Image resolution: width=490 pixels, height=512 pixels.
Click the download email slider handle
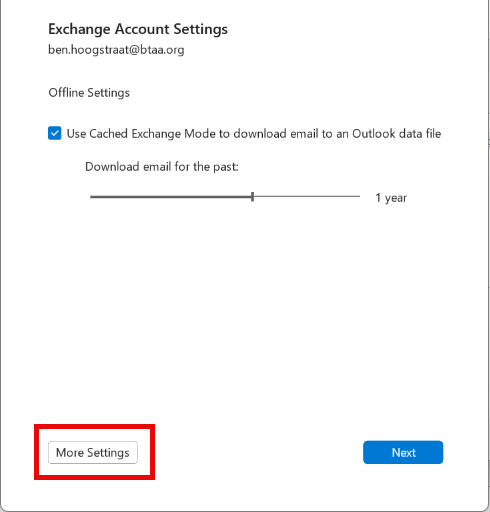pos(252,197)
